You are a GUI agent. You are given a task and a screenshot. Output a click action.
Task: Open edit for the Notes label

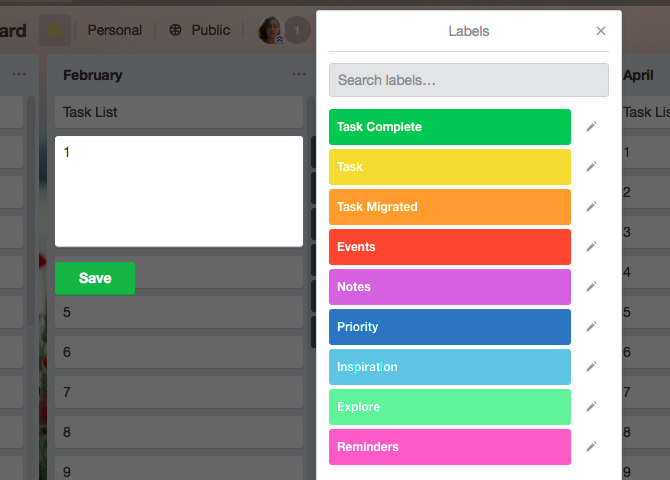(x=591, y=287)
